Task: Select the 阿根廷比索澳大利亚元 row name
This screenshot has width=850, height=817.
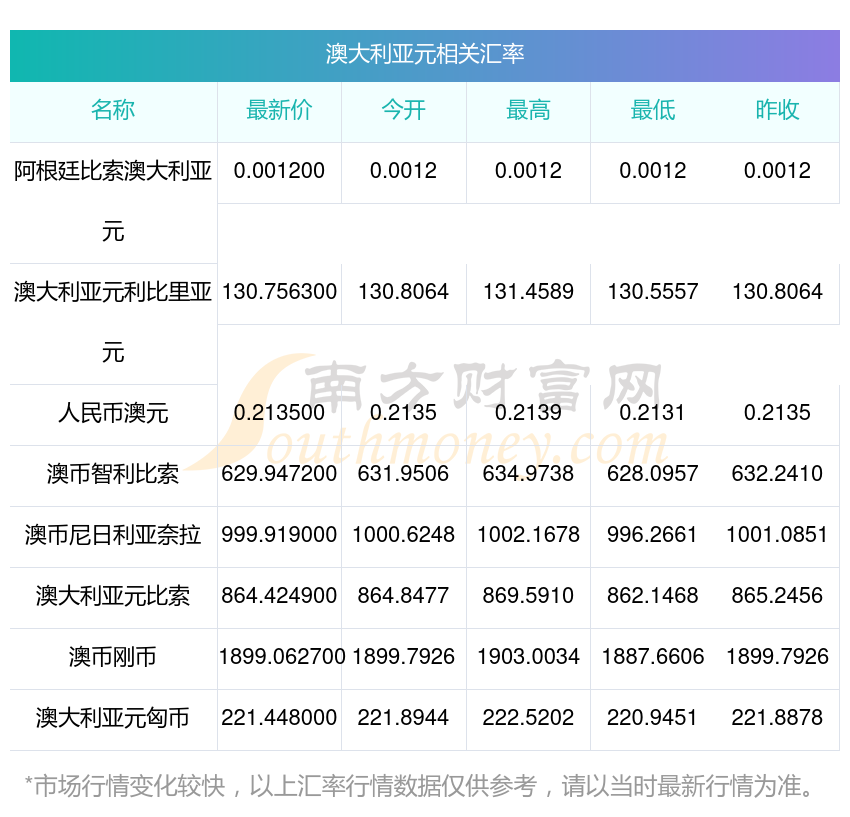Action: [113, 201]
